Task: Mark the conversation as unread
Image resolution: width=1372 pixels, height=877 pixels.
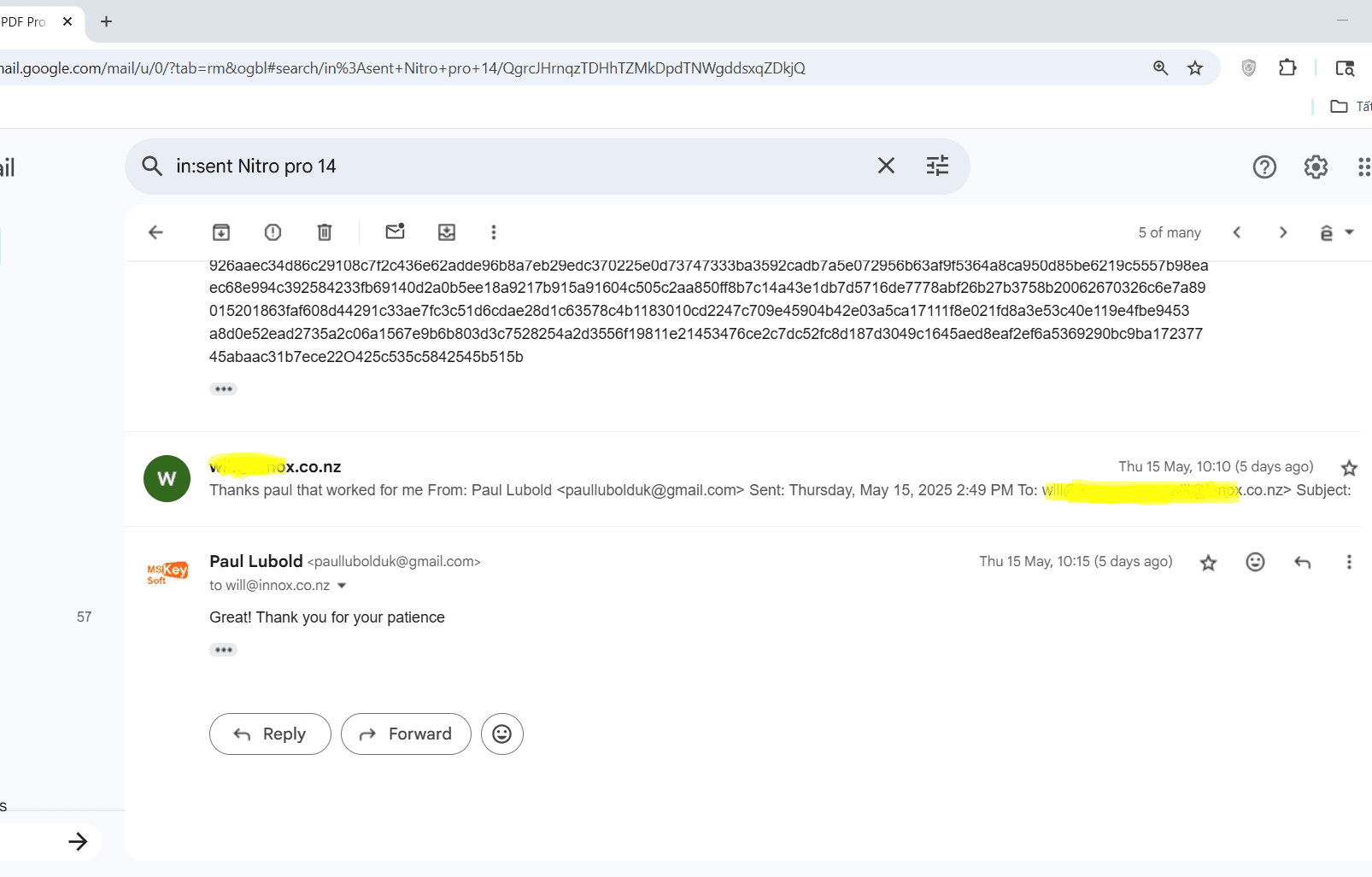Action: click(x=395, y=232)
